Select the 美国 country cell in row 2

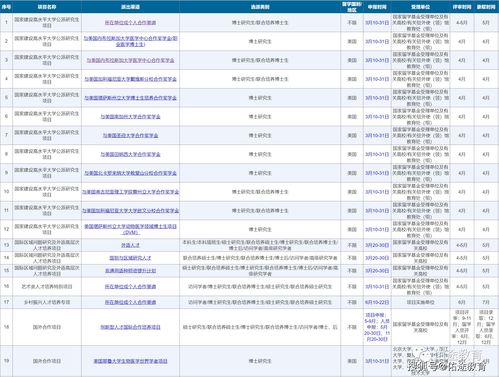352,41
